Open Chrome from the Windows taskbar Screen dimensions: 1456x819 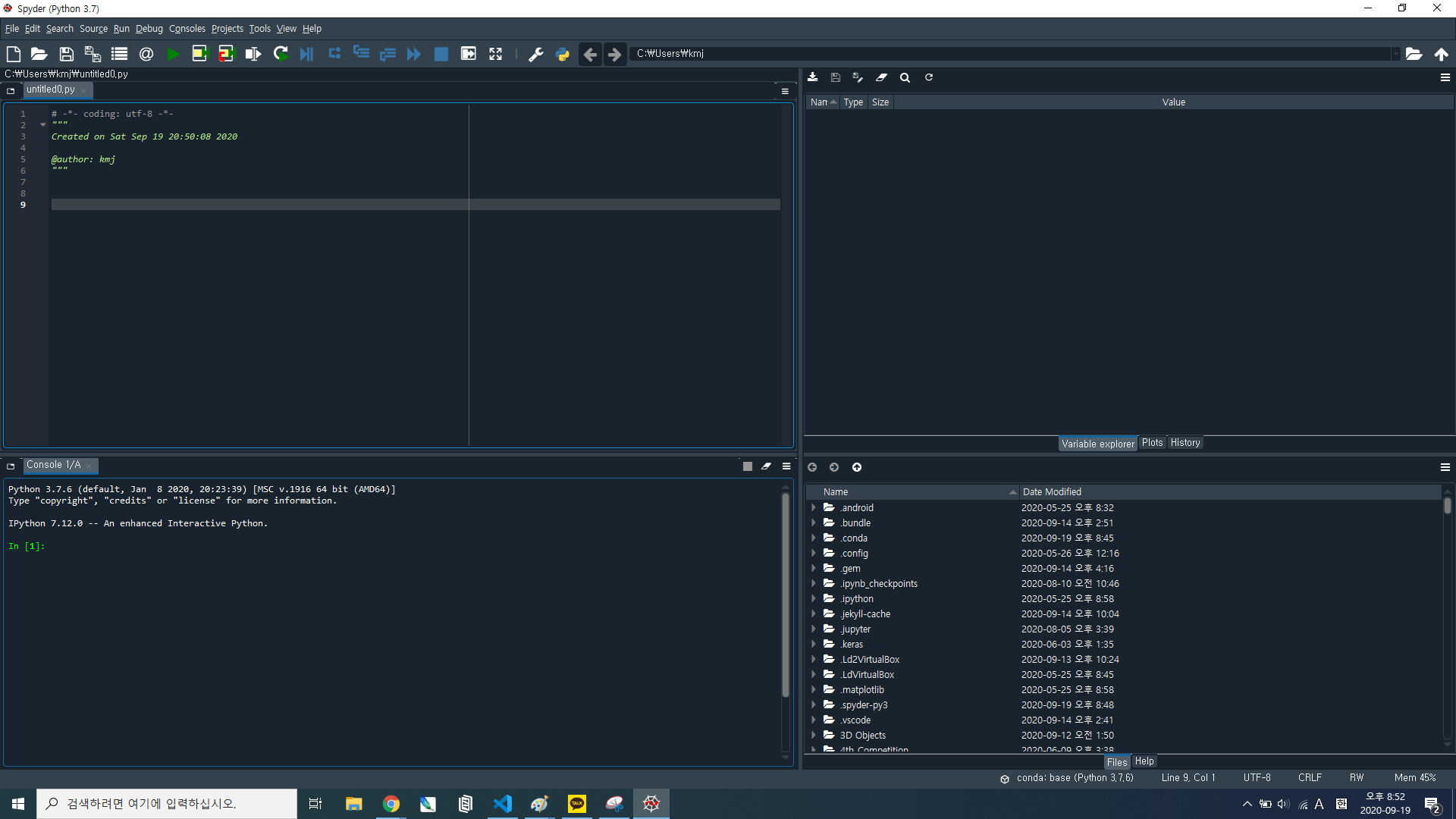(391, 804)
